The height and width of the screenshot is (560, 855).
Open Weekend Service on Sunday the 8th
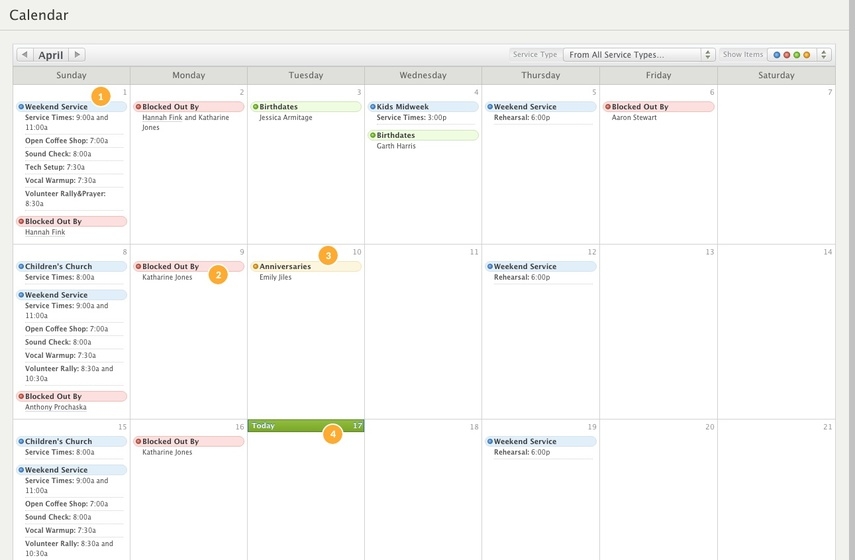click(71, 295)
